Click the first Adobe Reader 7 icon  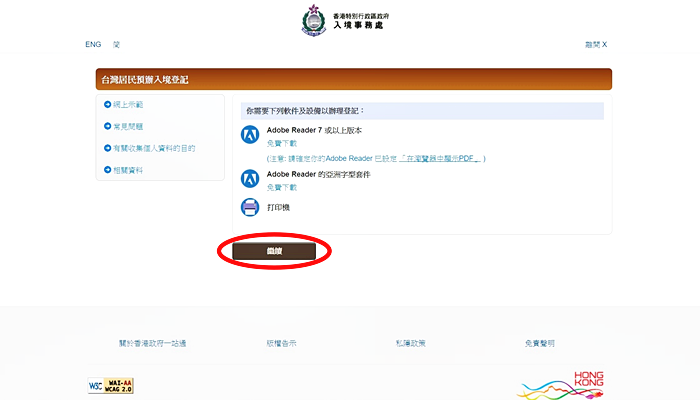pos(250,135)
